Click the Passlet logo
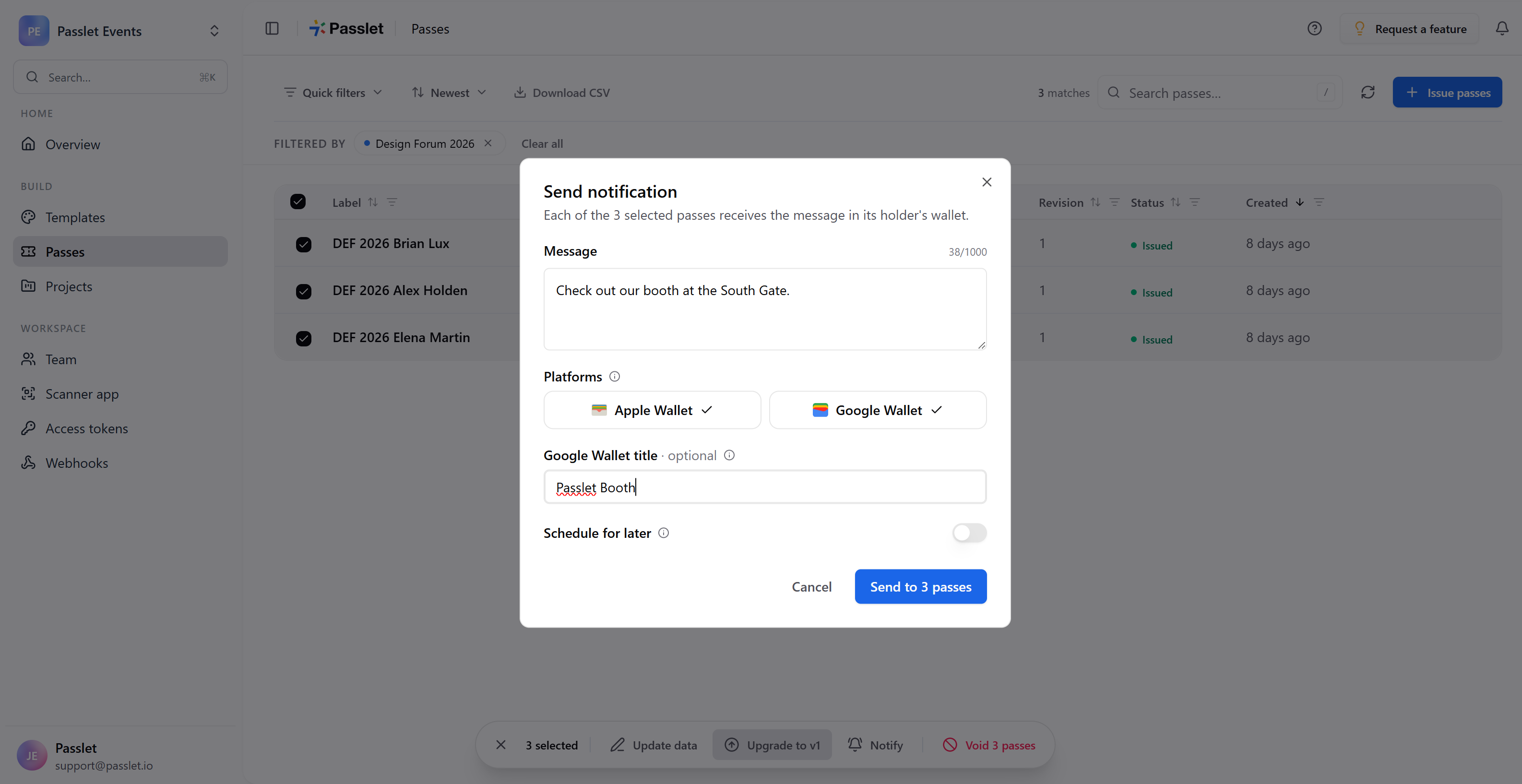Screen dimensions: 1522x784 click(x=346, y=28)
